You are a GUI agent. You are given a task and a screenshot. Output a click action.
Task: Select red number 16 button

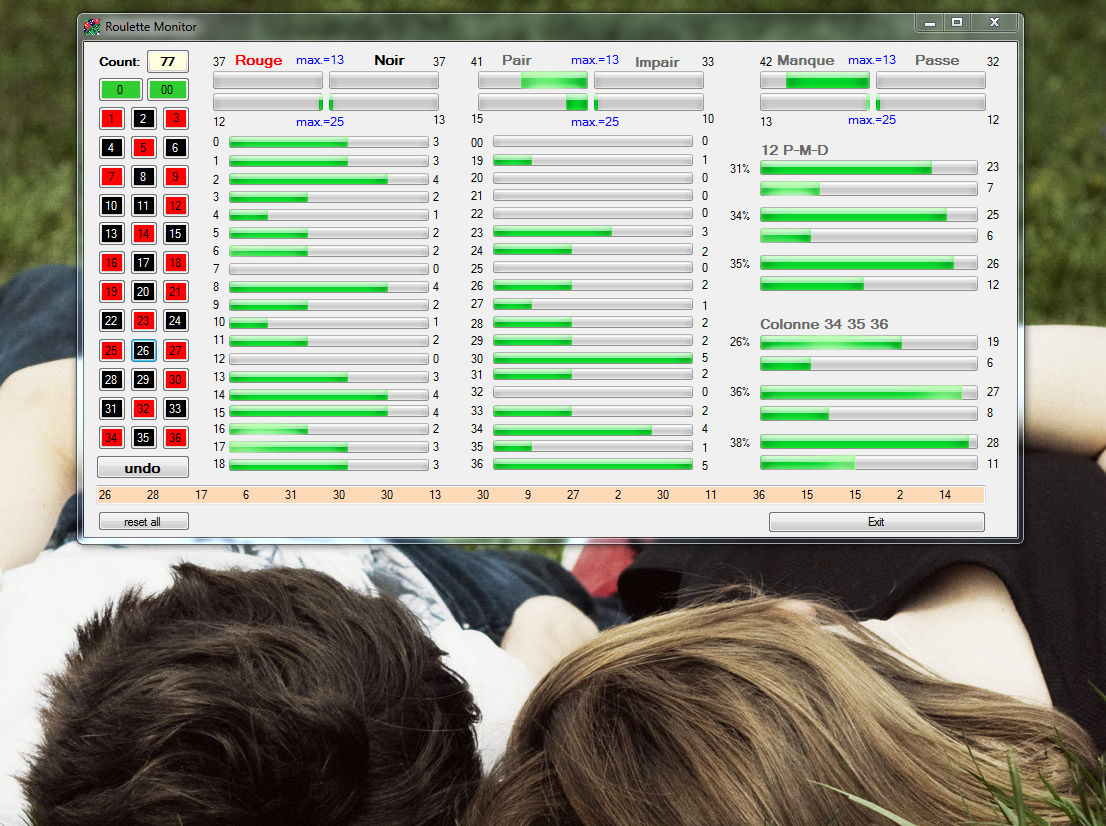click(x=111, y=262)
